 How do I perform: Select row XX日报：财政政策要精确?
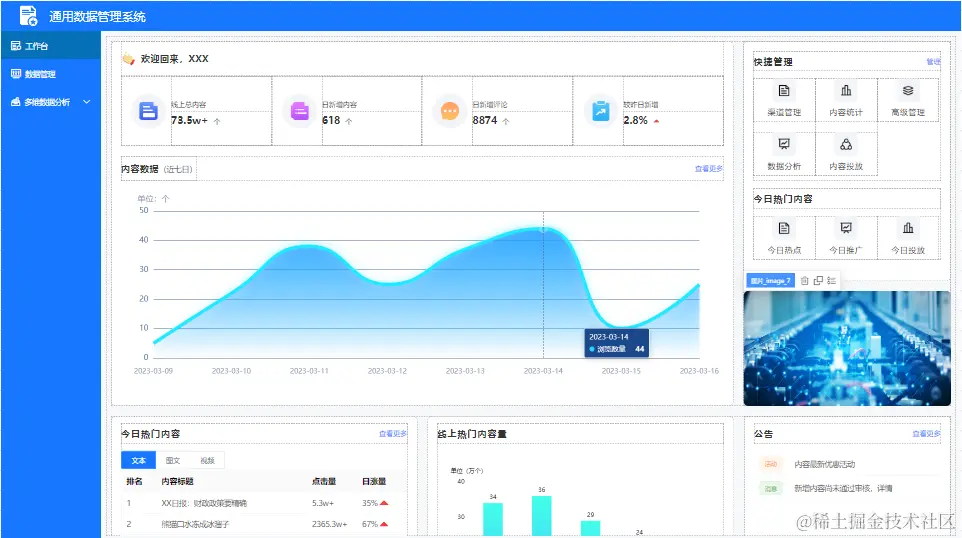click(x=264, y=503)
